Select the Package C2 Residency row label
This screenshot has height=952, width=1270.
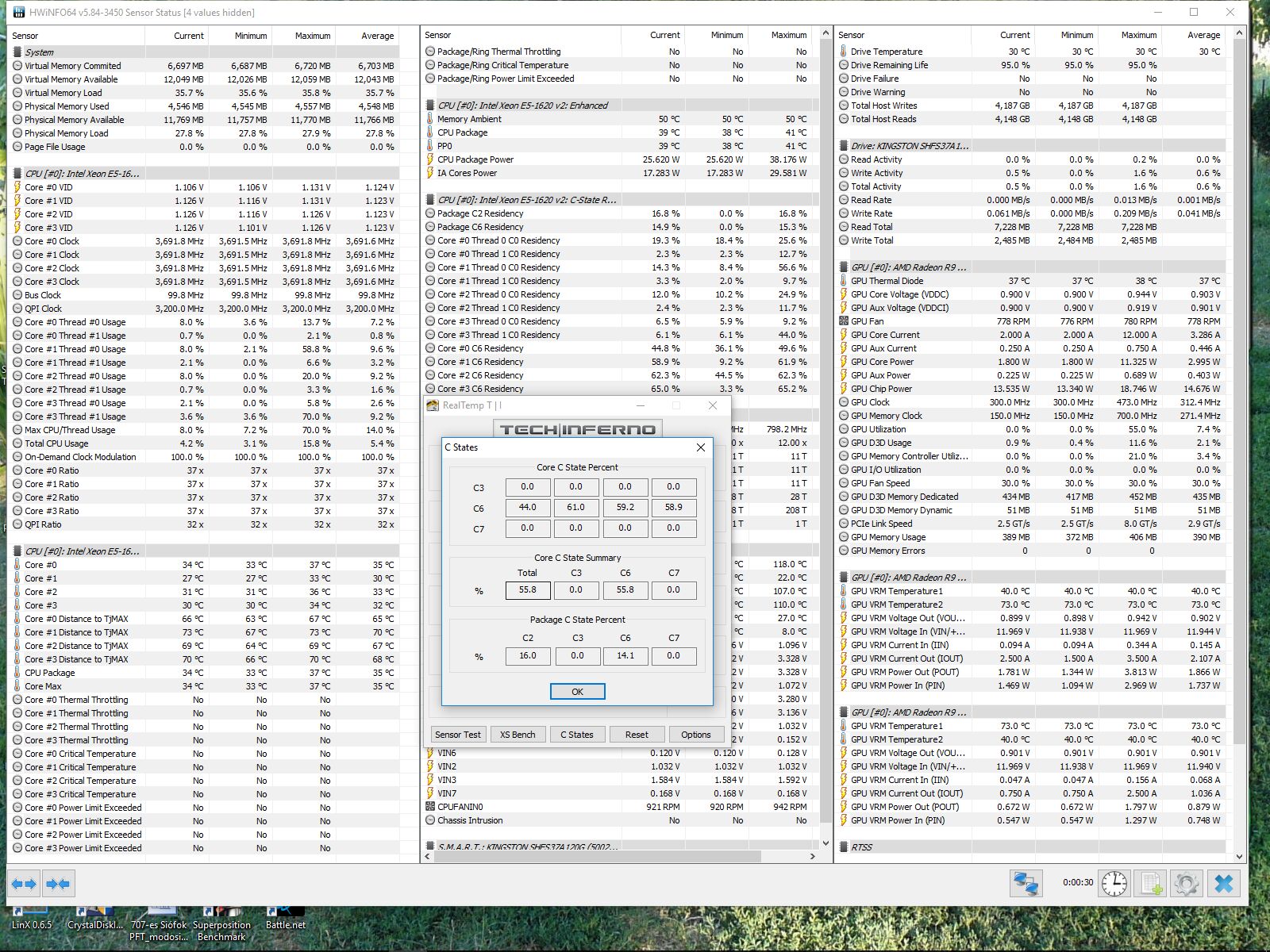click(x=480, y=213)
